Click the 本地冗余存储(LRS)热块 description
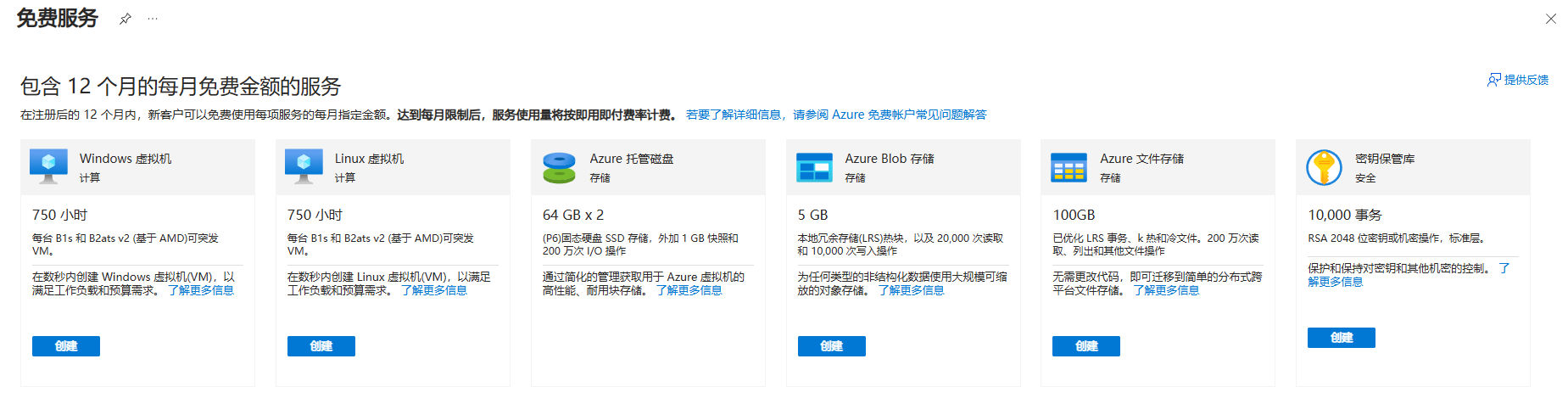Image resolution: width=1568 pixels, height=398 pixels. (x=901, y=244)
